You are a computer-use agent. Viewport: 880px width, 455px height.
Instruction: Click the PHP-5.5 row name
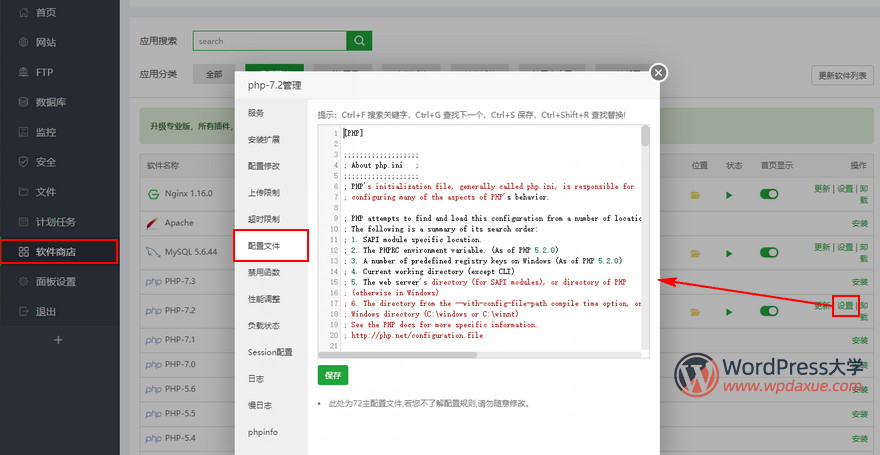180,413
